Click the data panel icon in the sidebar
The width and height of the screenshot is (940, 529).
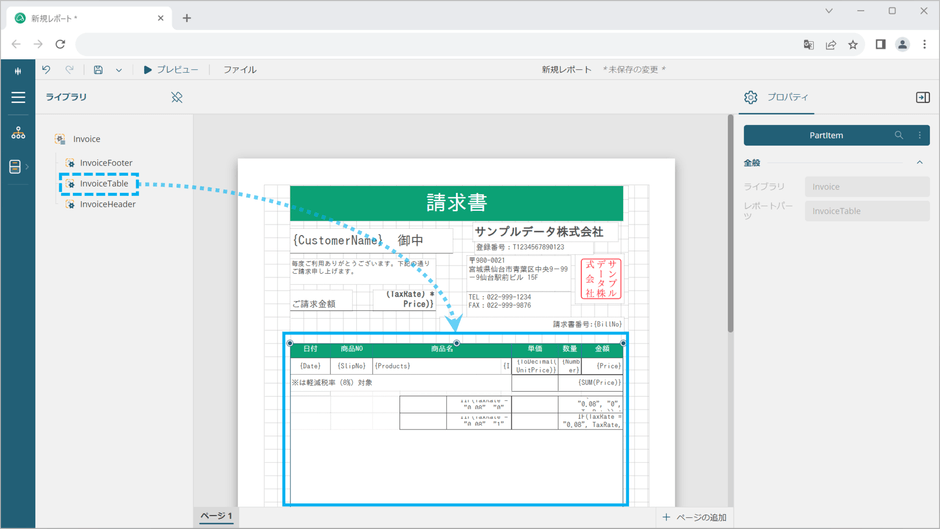click(x=15, y=167)
